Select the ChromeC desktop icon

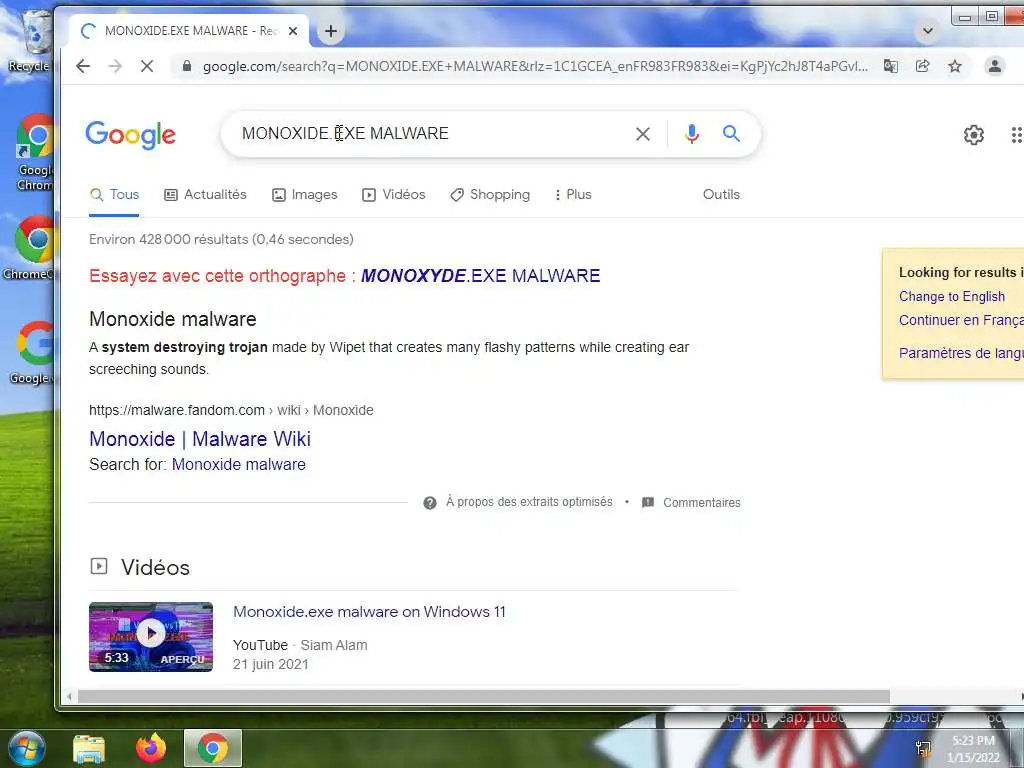click(x=31, y=248)
